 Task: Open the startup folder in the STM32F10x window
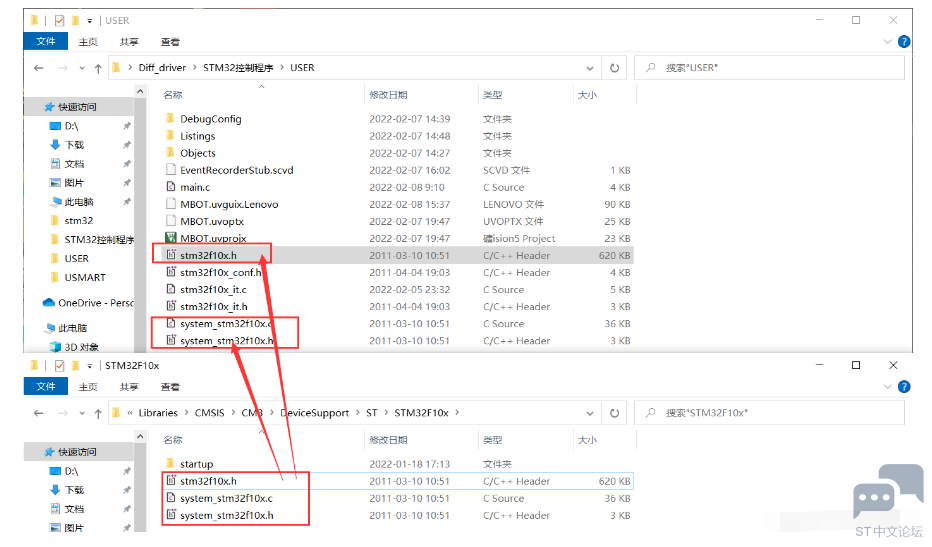pyautogui.click(x=196, y=464)
